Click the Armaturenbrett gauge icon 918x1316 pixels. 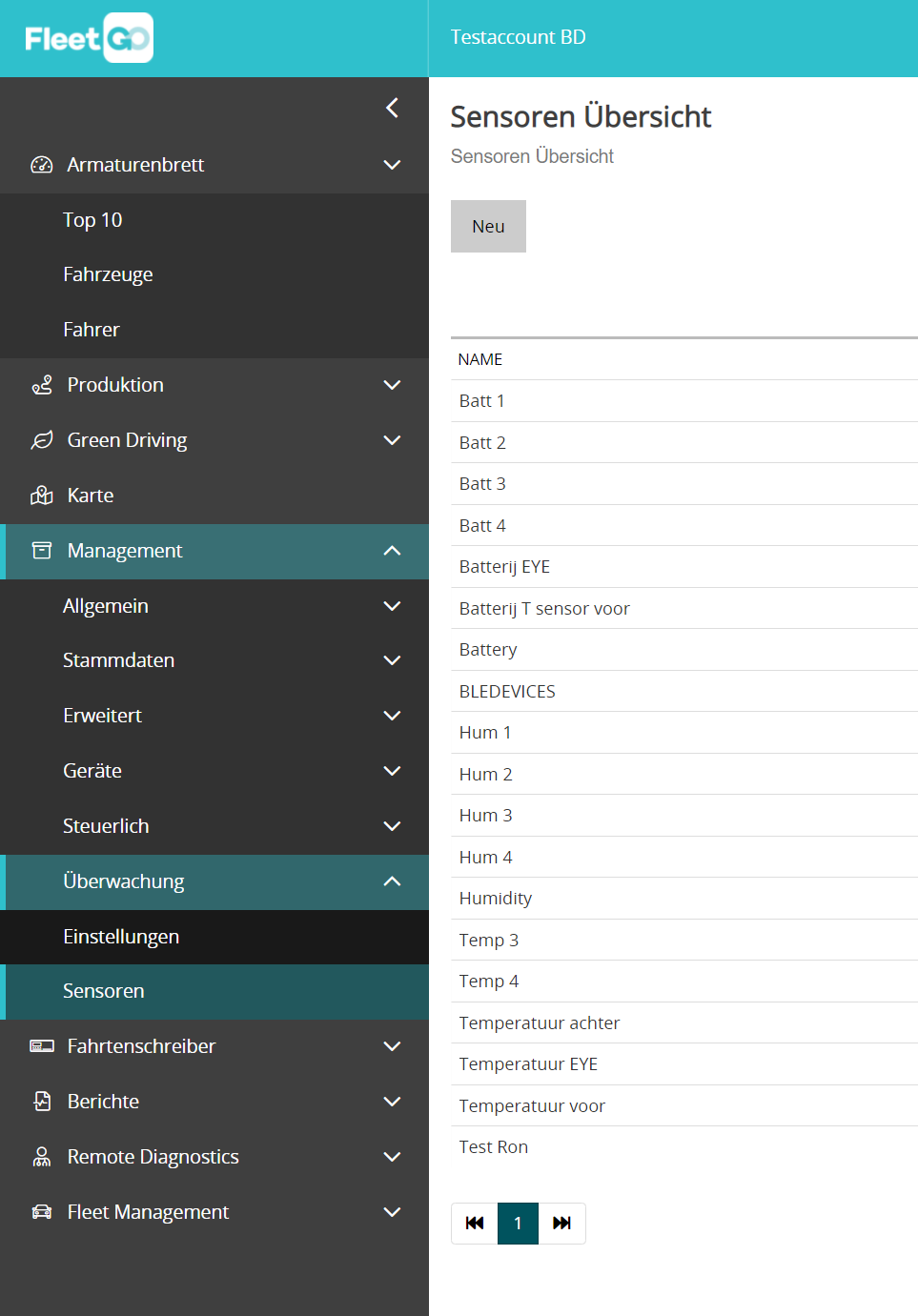click(42, 165)
